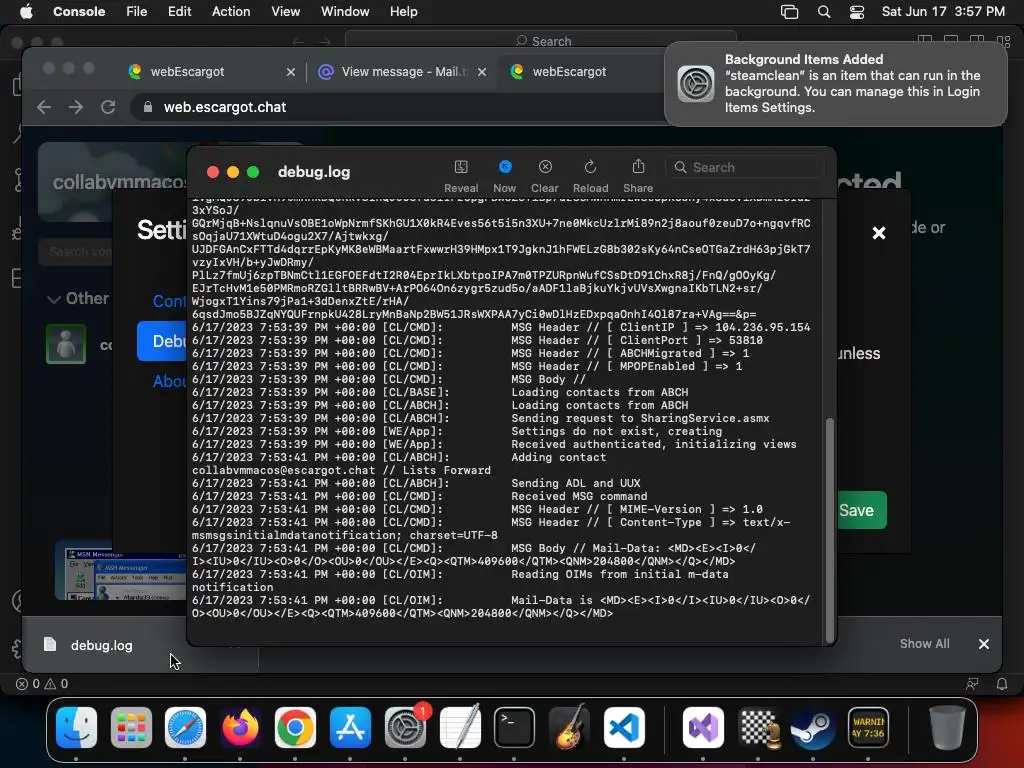Open the File menu

coord(136,12)
